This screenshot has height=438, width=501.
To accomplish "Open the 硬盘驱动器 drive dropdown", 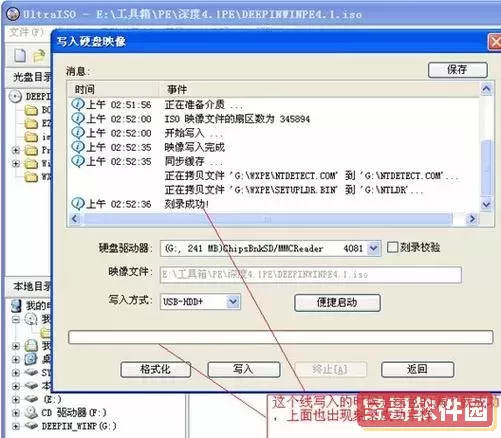I will pyautogui.click(x=373, y=248).
